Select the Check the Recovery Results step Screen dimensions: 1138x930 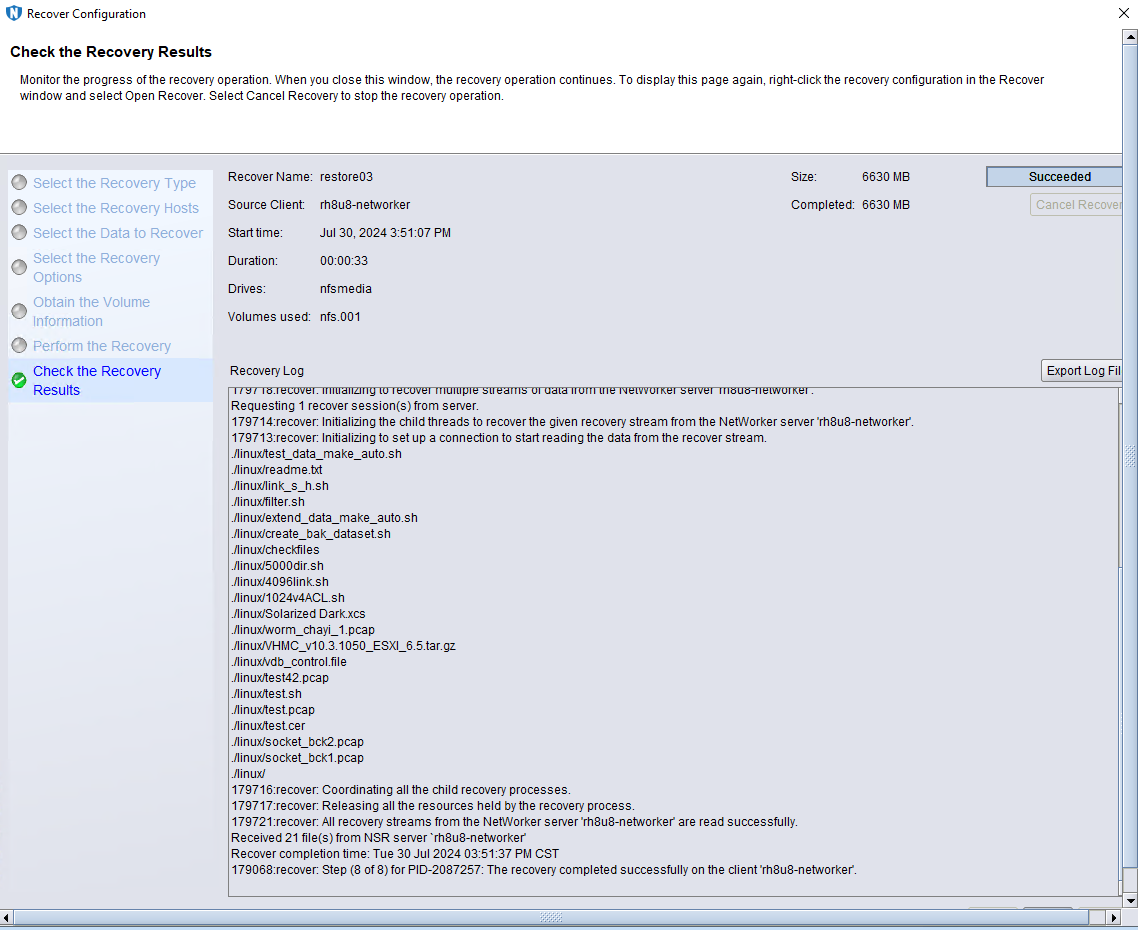97,380
